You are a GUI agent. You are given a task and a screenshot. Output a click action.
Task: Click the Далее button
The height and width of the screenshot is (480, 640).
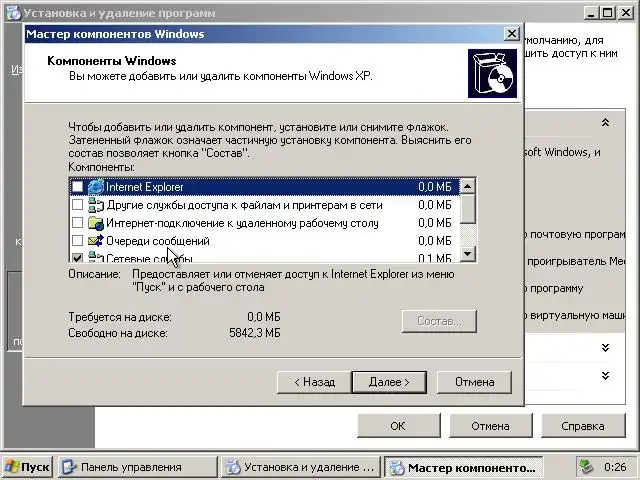389,382
